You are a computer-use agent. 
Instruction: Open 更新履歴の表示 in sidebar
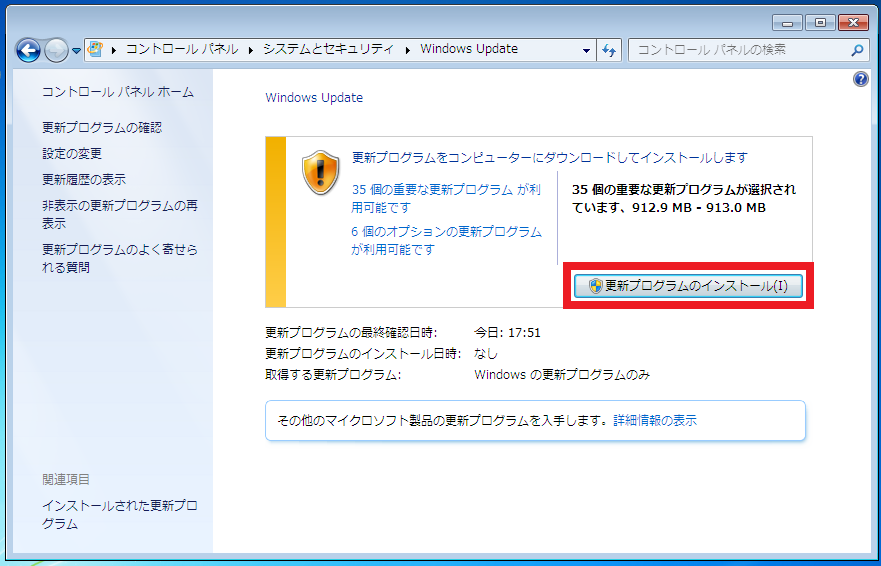[x=84, y=179]
